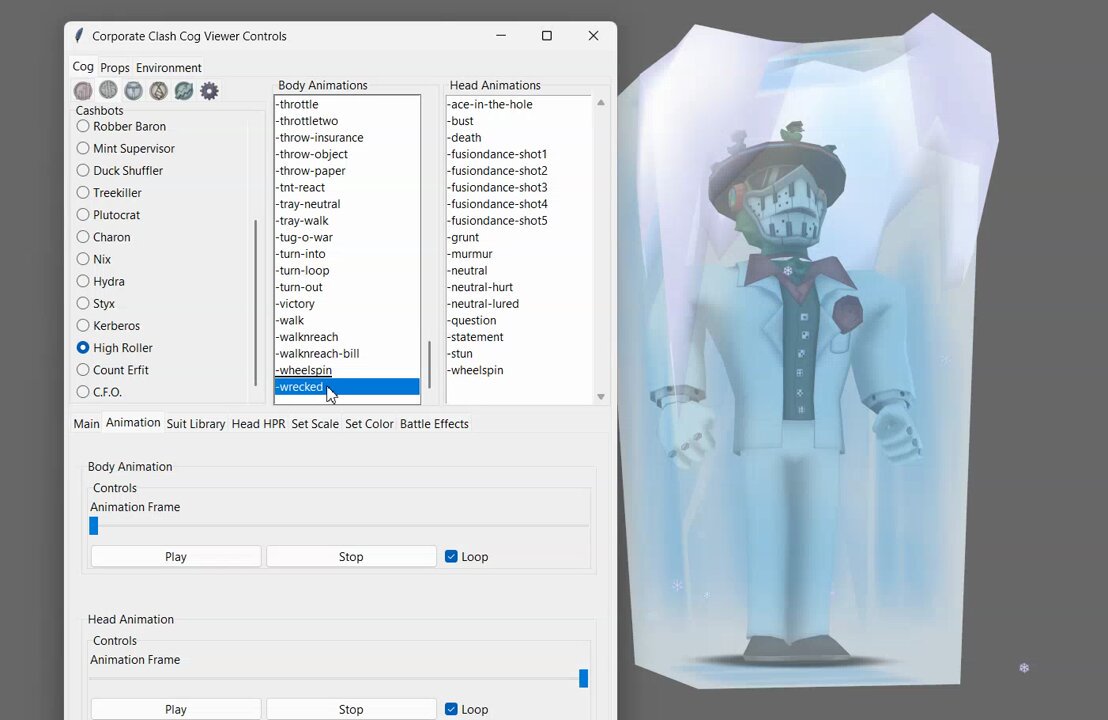The image size is (1108, 720).
Task: Switch to the Props tab
Action: pyautogui.click(x=114, y=67)
